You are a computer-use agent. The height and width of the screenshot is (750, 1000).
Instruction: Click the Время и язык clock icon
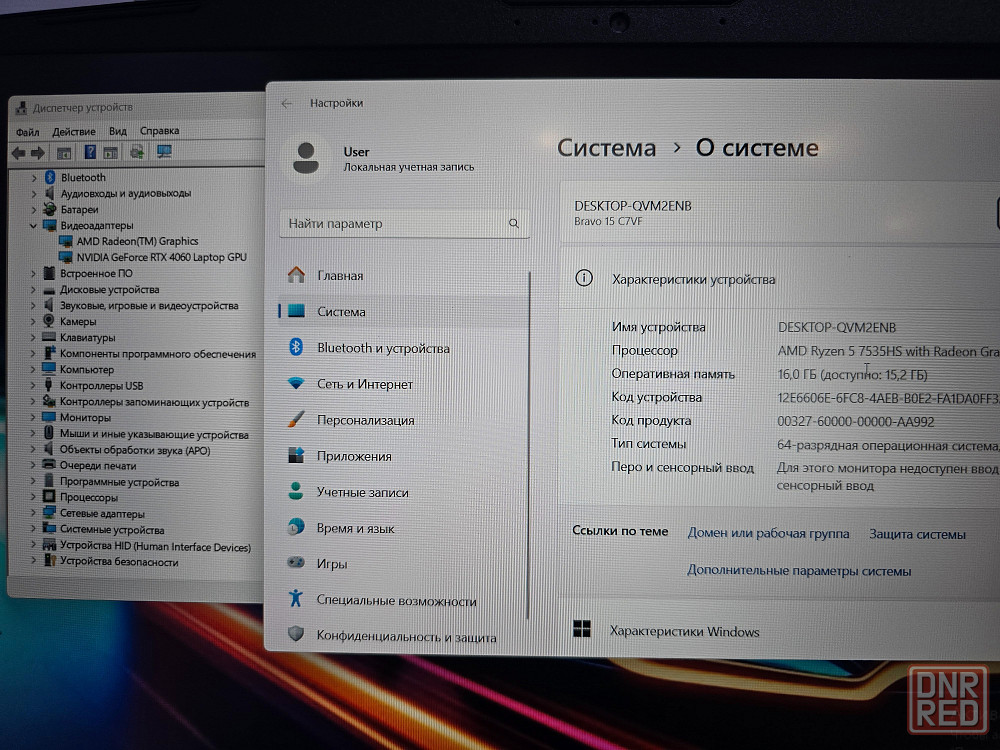(x=296, y=527)
